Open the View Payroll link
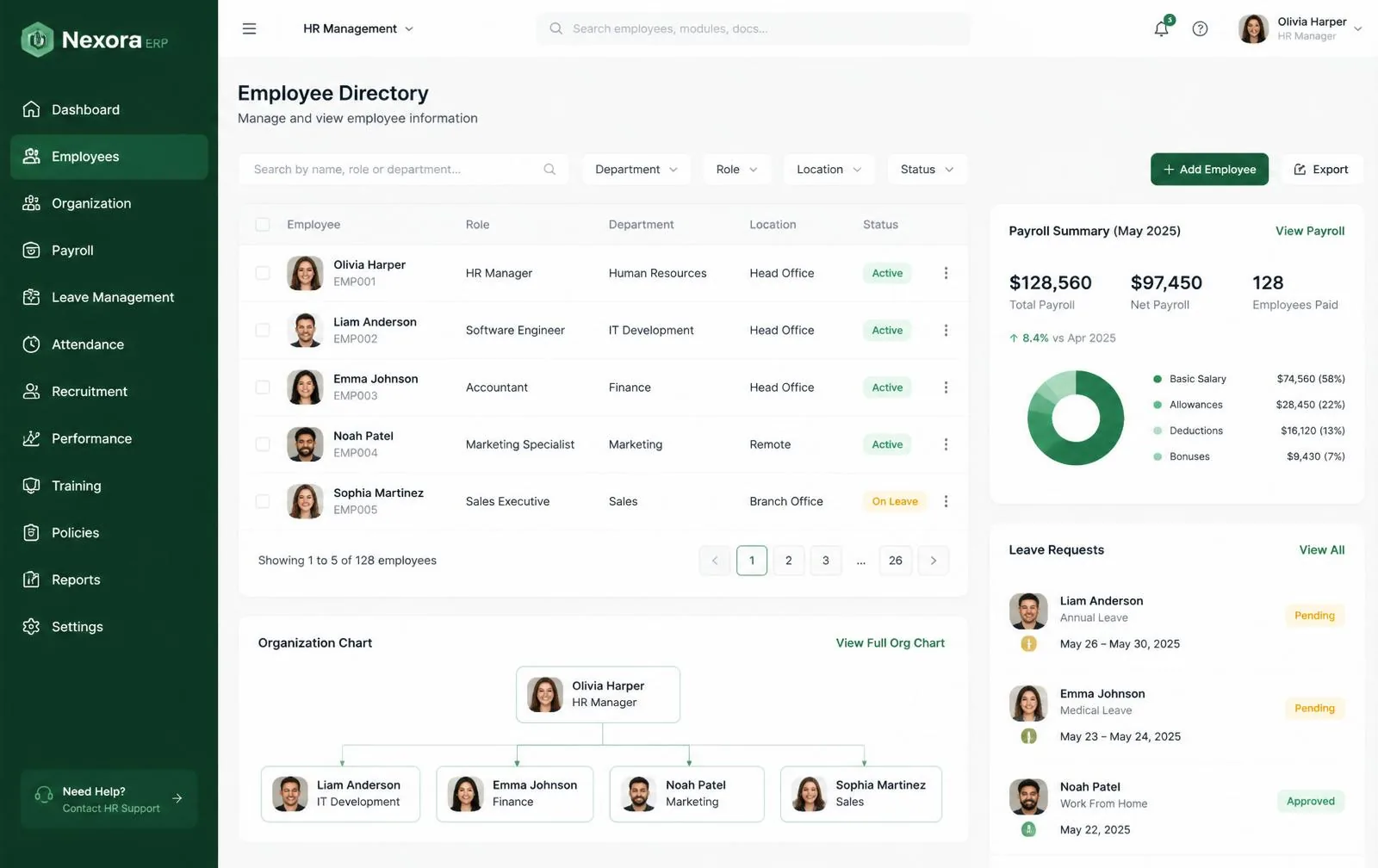 [x=1310, y=231]
